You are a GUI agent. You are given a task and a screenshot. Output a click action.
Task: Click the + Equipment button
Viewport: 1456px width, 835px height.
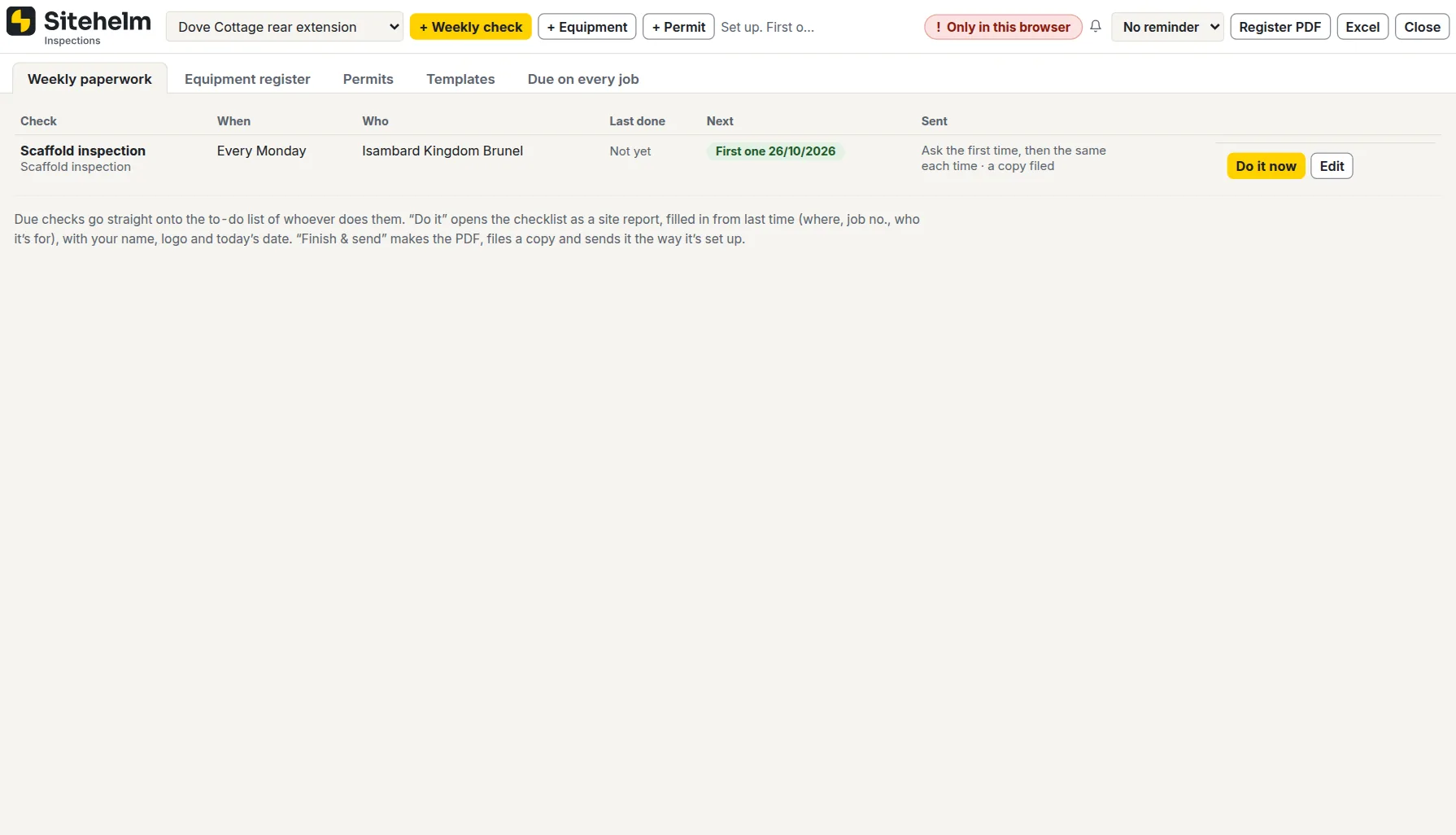pyautogui.click(x=587, y=27)
